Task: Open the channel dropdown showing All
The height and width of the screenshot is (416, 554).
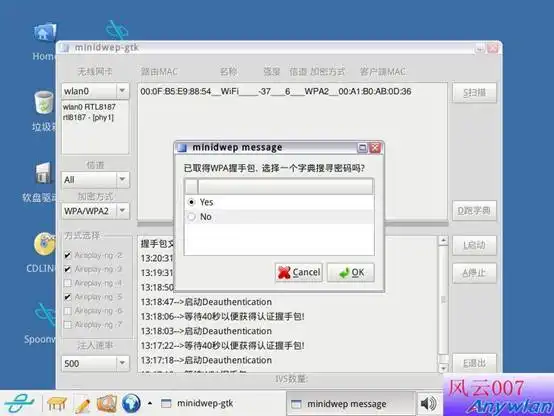Action: (x=122, y=180)
